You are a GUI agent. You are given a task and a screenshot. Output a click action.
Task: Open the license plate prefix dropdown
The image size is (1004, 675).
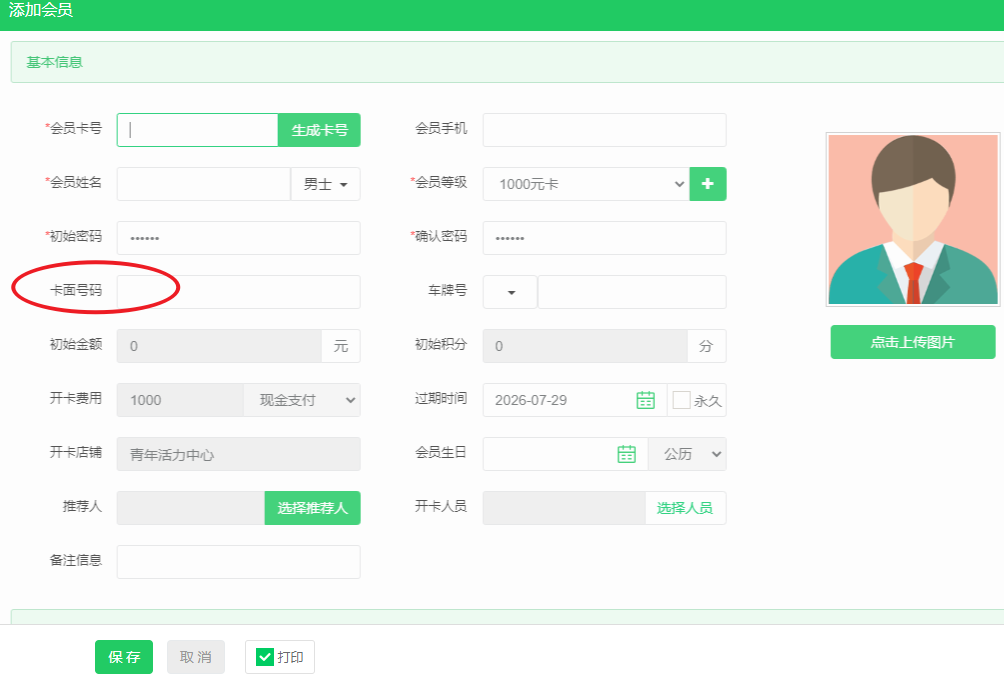click(510, 292)
